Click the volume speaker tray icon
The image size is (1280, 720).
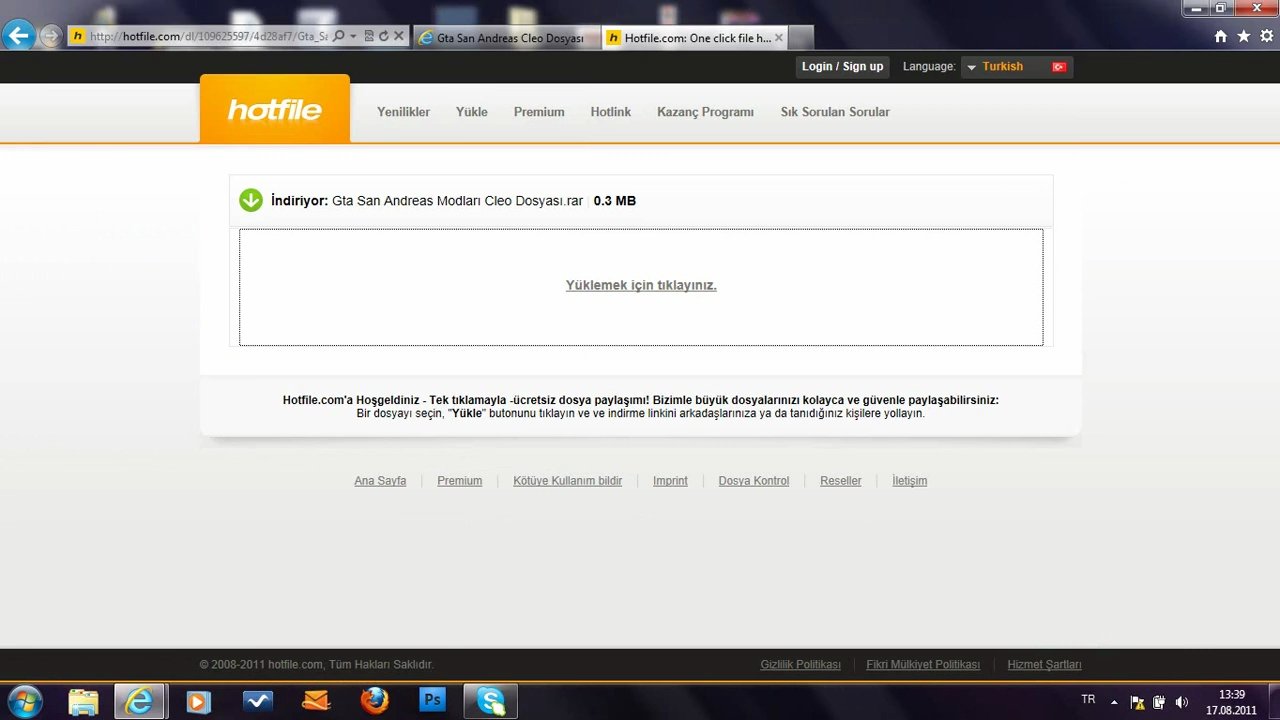point(1181,702)
